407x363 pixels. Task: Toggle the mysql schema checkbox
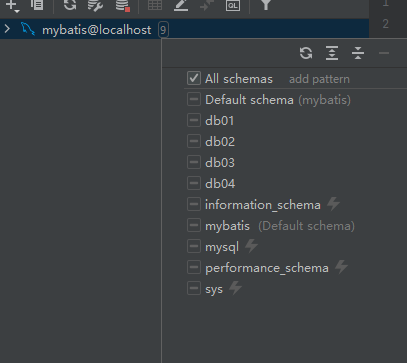click(x=194, y=246)
